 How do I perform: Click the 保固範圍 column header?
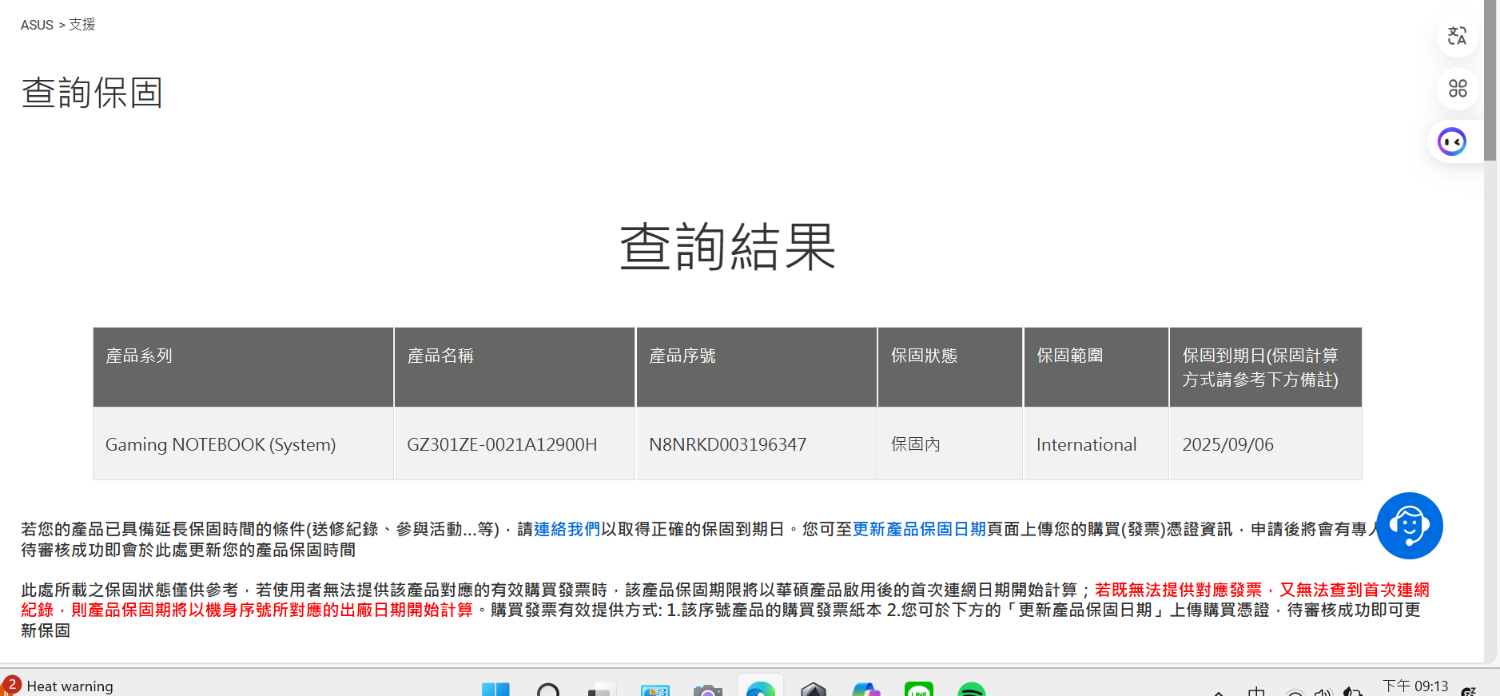[1096, 367]
